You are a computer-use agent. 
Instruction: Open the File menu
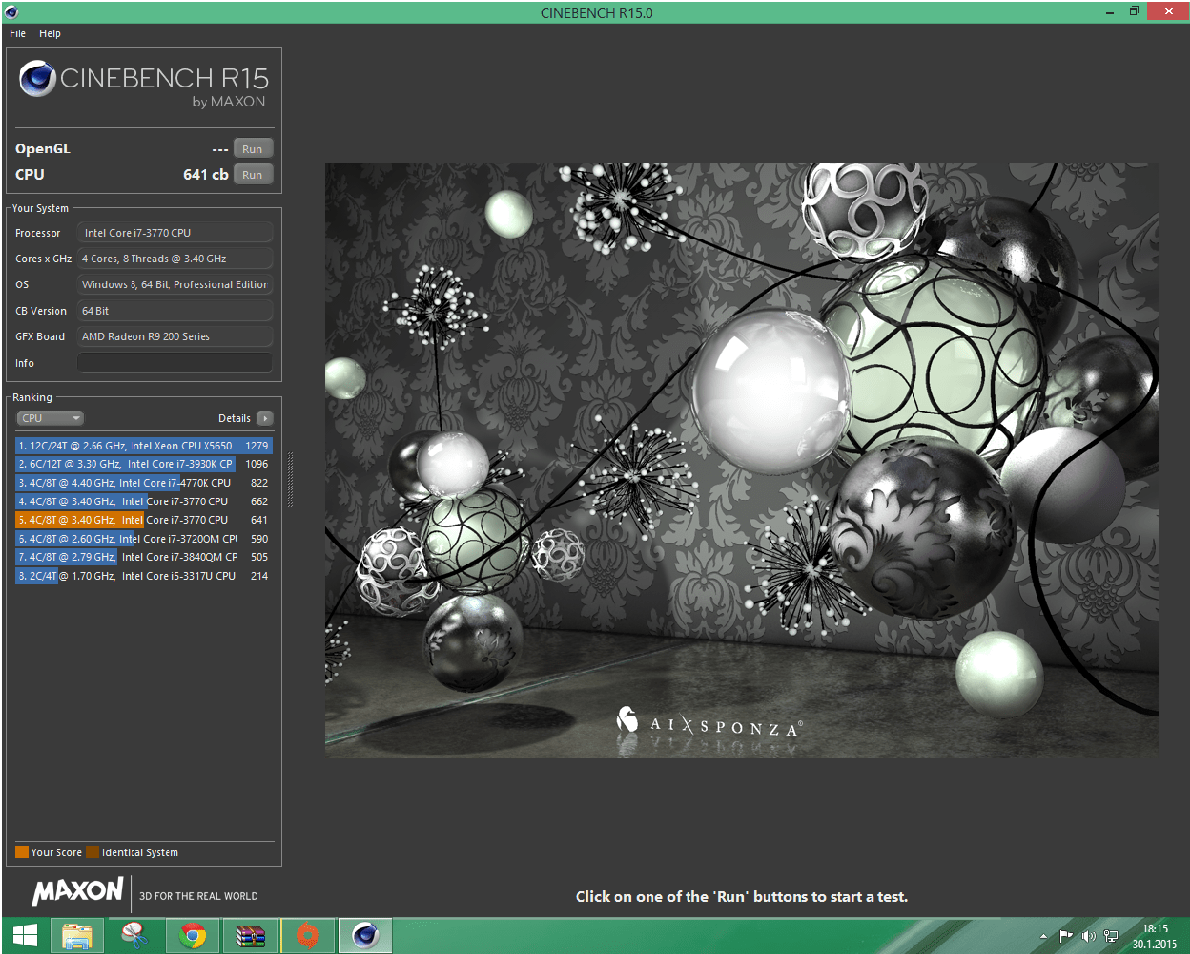(x=18, y=33)
